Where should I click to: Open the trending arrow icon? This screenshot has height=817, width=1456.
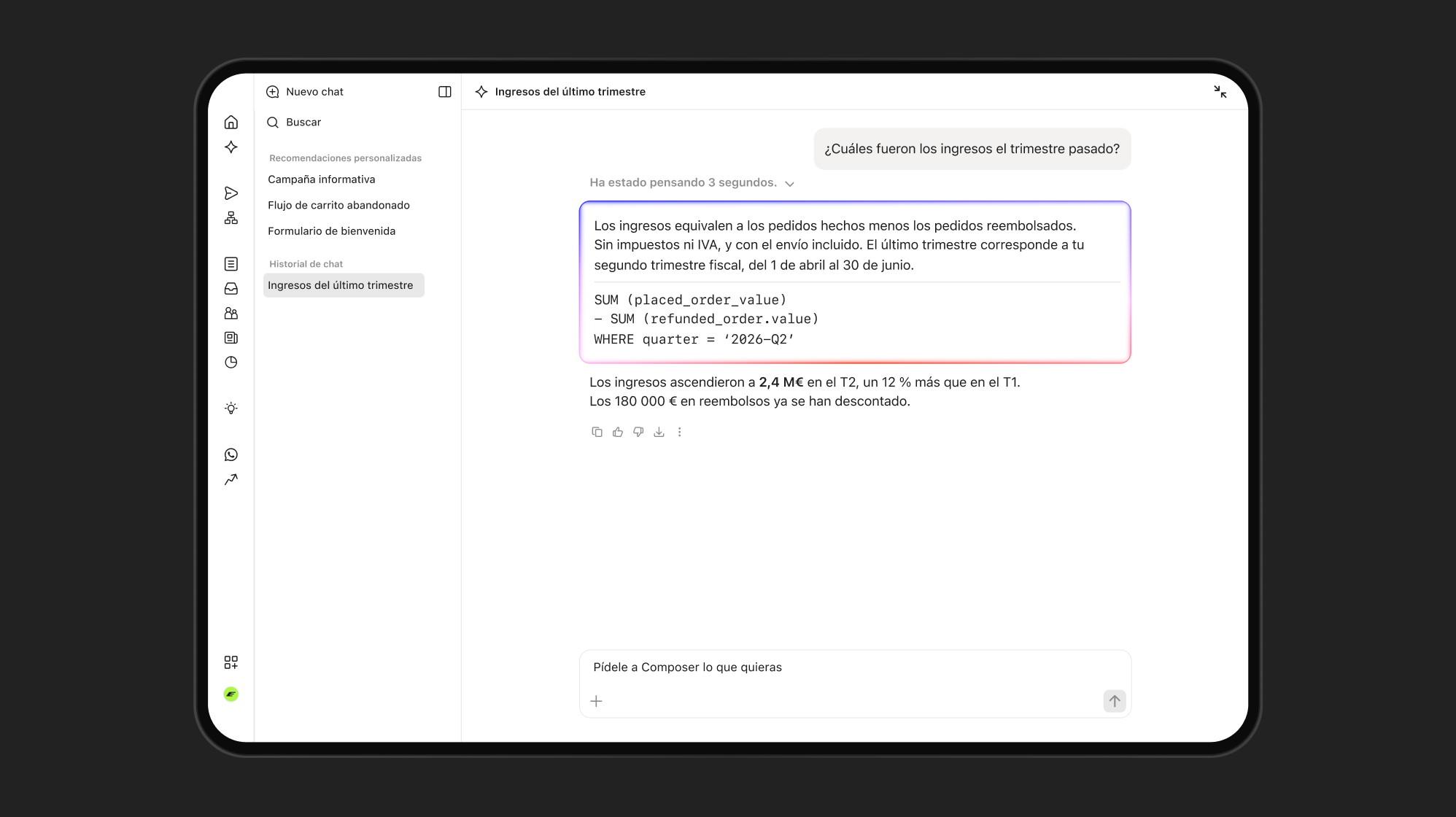click(231, 480)
